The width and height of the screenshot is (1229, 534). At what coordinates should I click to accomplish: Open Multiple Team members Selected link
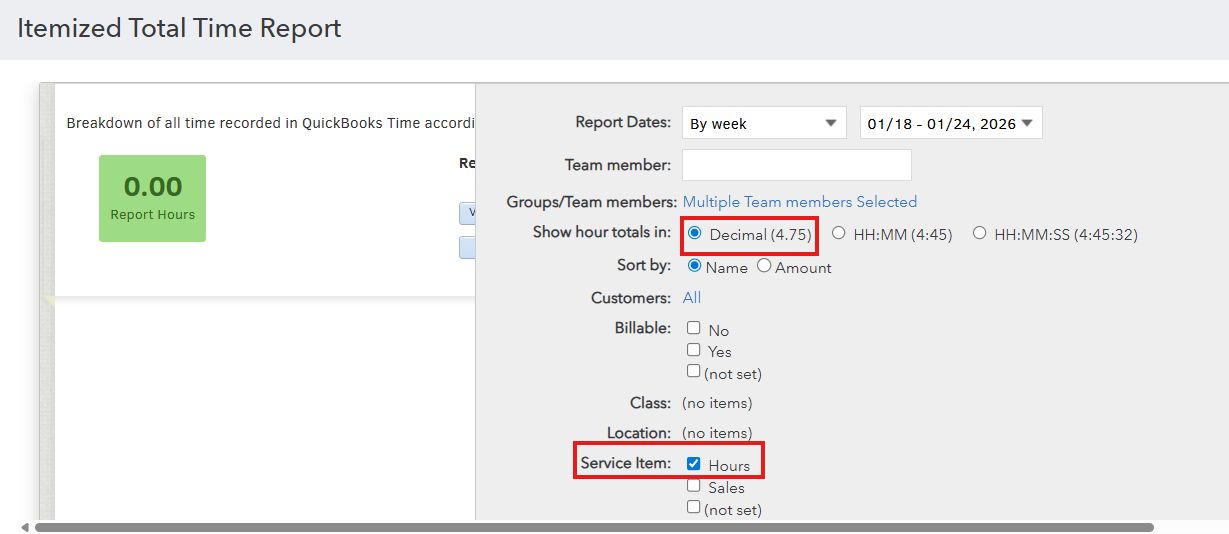[799, 202]
